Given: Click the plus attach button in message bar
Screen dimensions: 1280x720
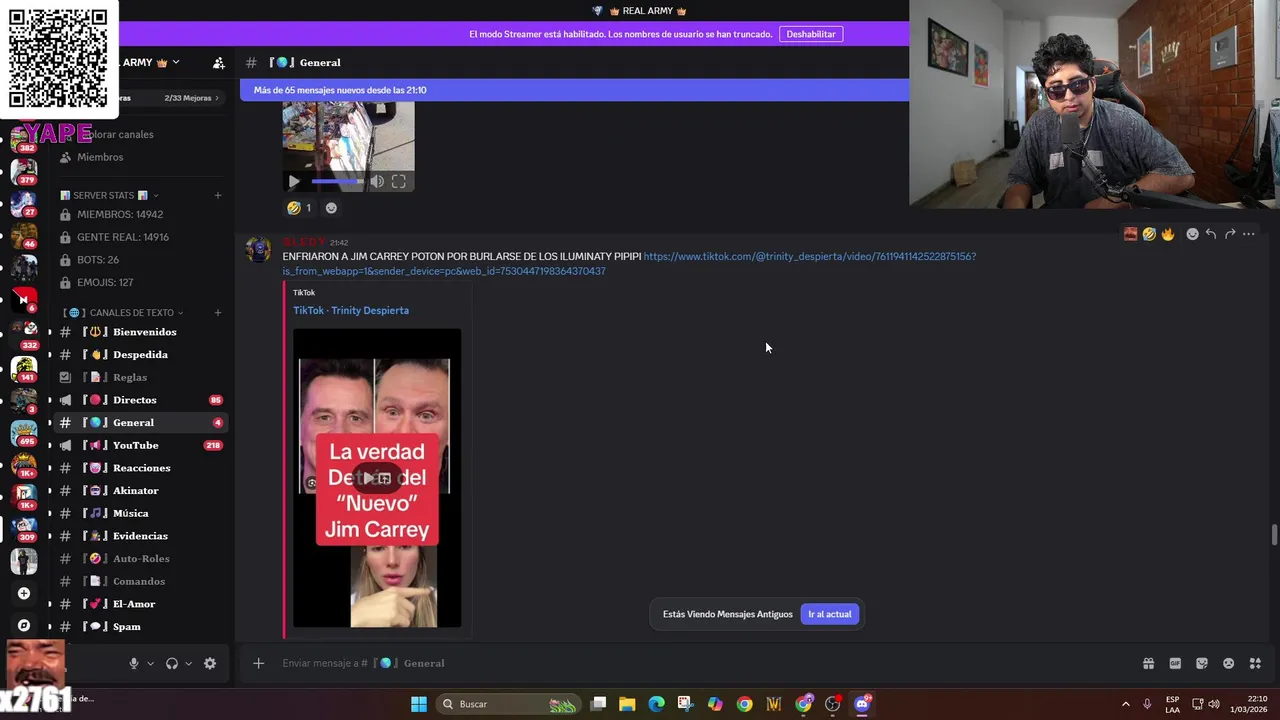Looking at the screenshot, I should (258, 663).
